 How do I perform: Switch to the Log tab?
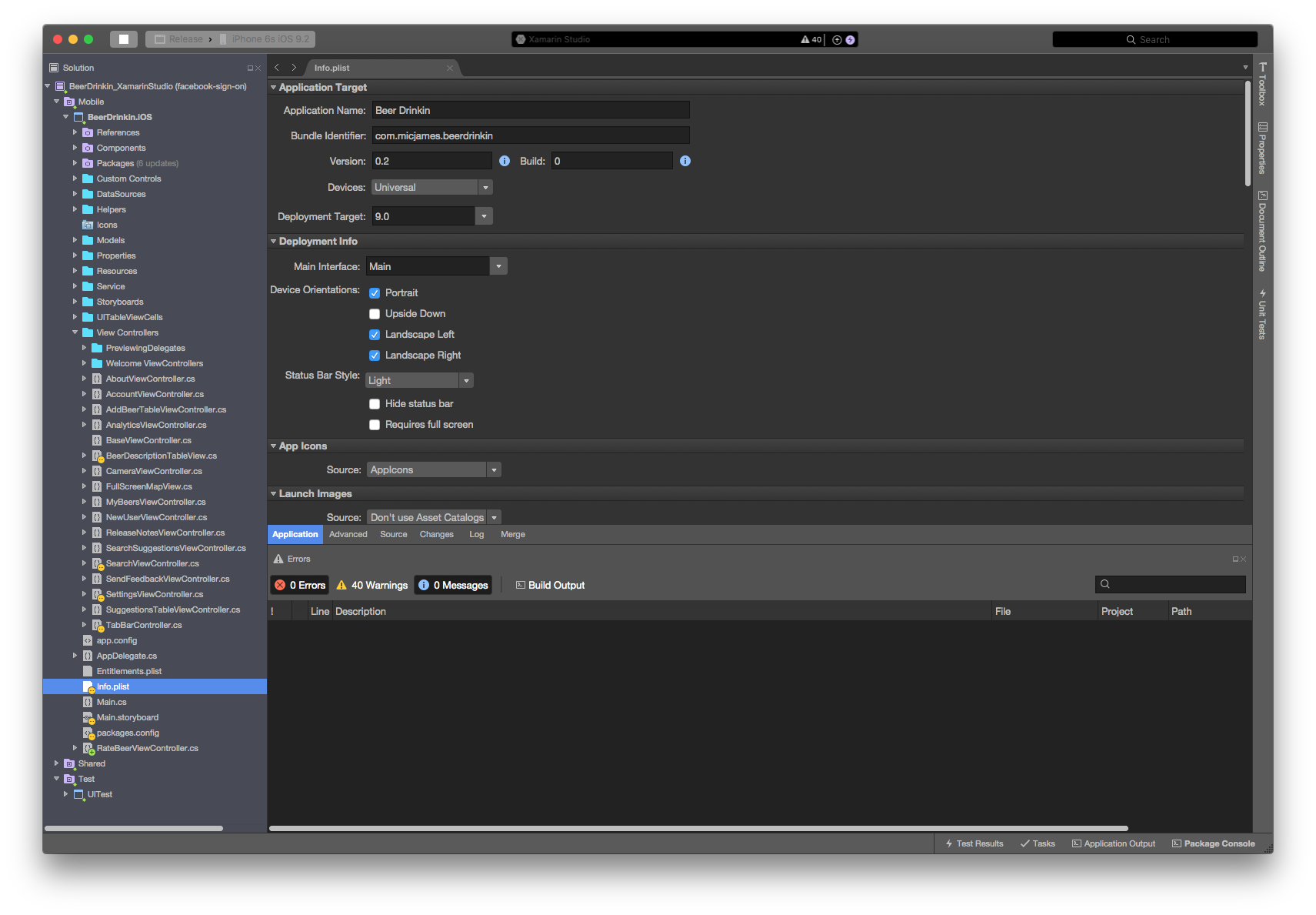click(x=477, y=534)
